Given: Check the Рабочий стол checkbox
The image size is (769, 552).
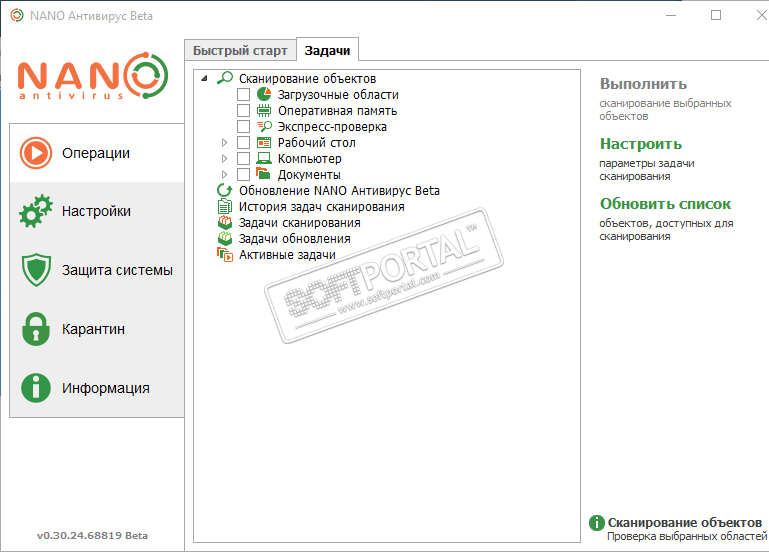Looking at the screenshot, I should (243, 143).
